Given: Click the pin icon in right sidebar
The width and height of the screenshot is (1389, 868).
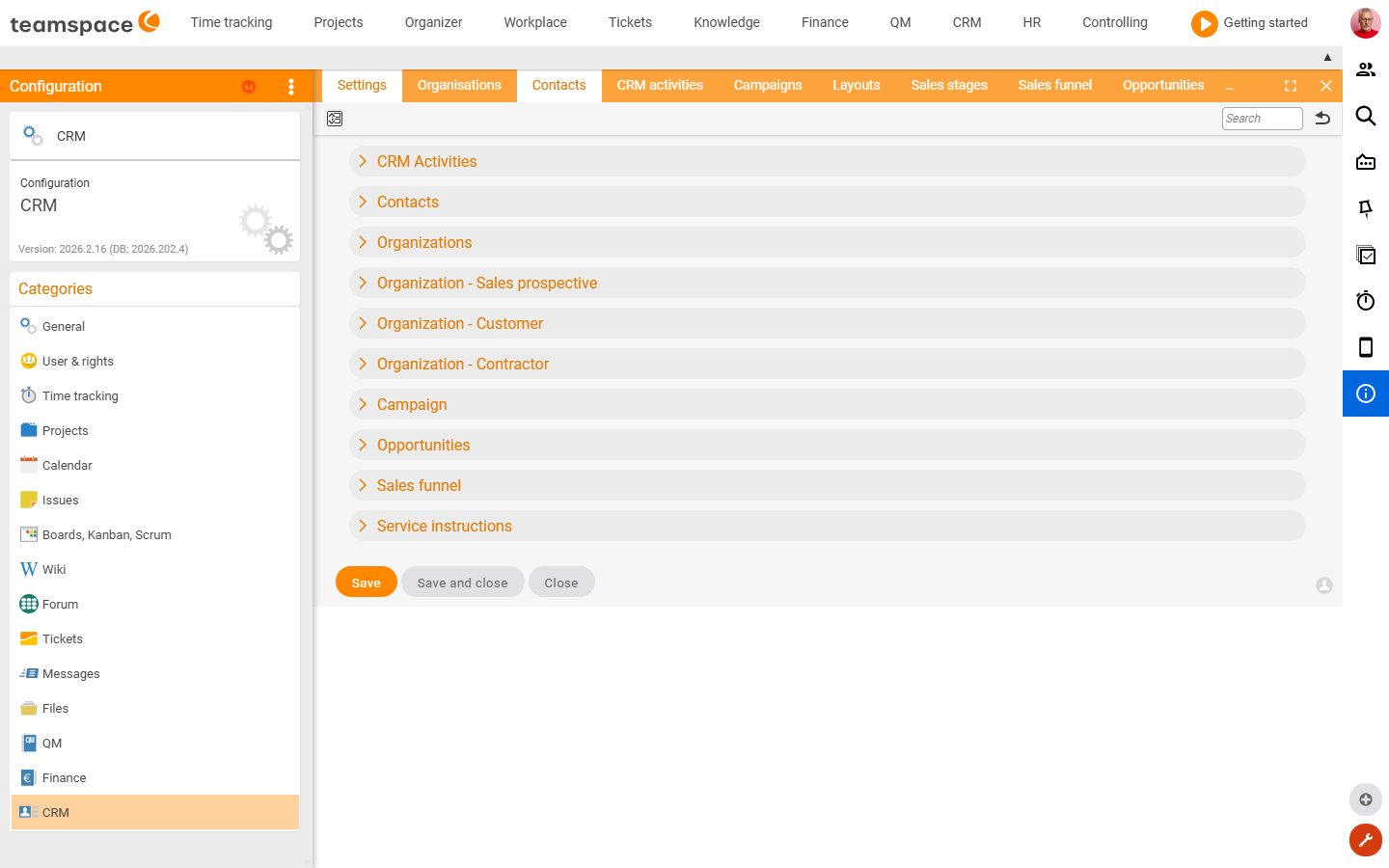Looking at the screenshot, I should (1366, 208).
